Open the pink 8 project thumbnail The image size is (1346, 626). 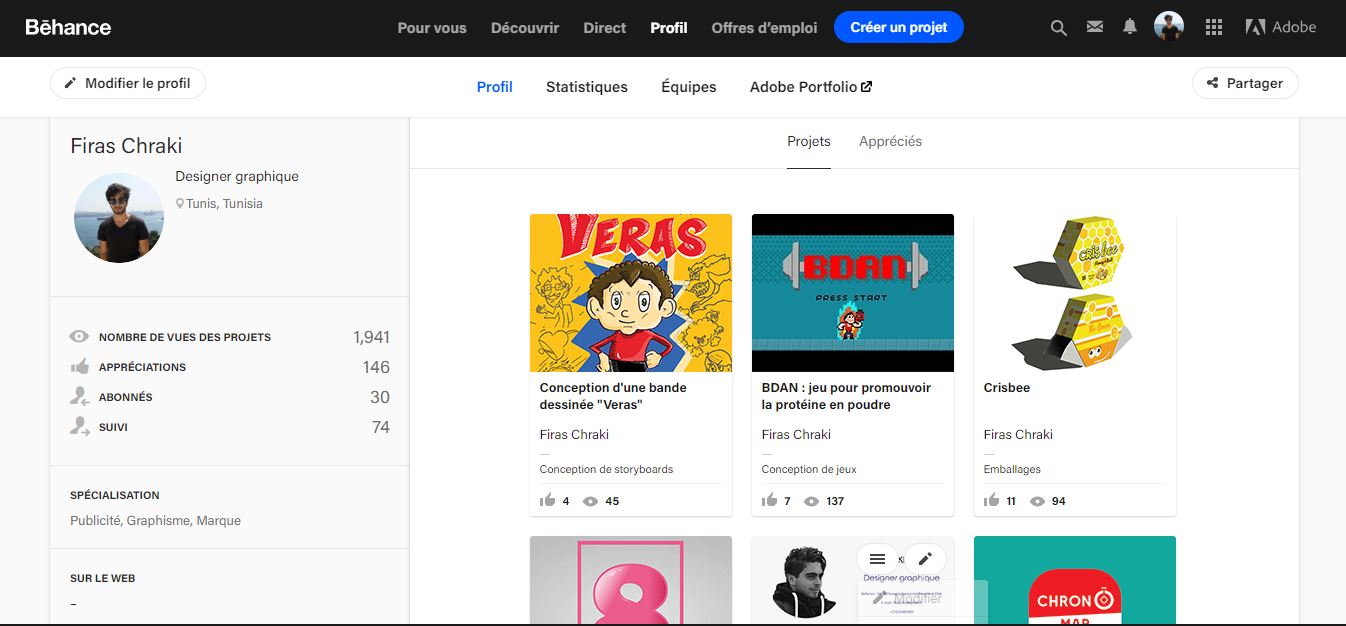pyautogui.click(x=631, y=581)
